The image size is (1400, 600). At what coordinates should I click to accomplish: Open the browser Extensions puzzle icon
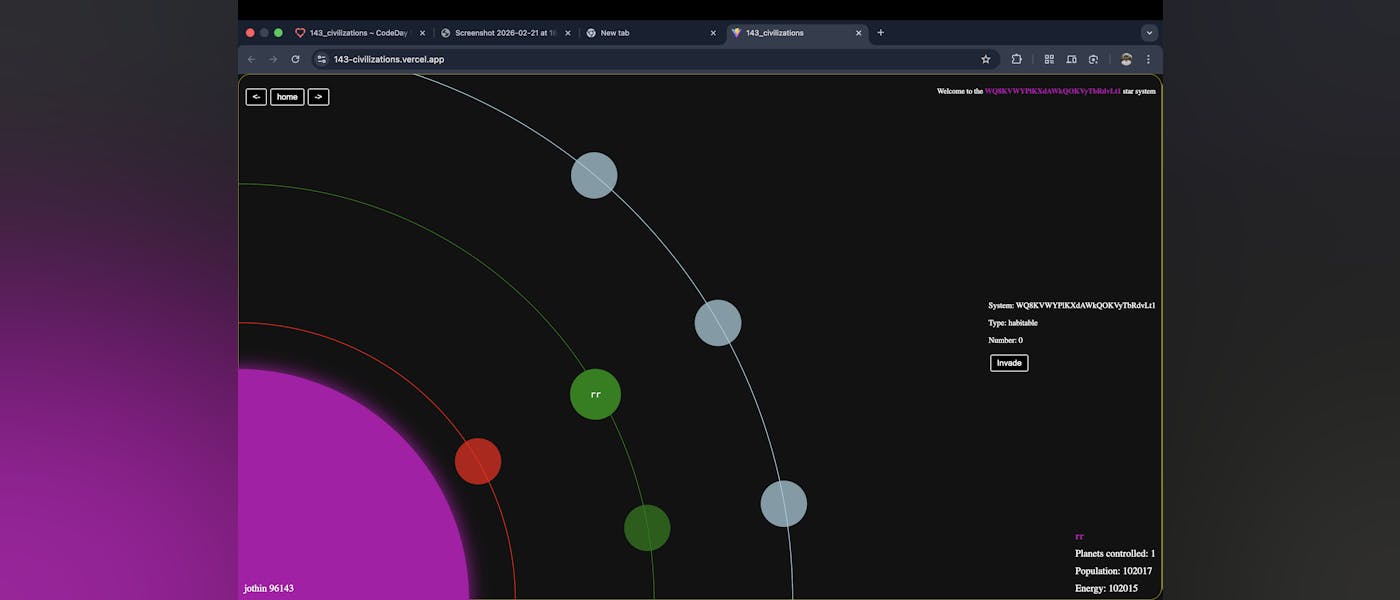[1017, 59]
